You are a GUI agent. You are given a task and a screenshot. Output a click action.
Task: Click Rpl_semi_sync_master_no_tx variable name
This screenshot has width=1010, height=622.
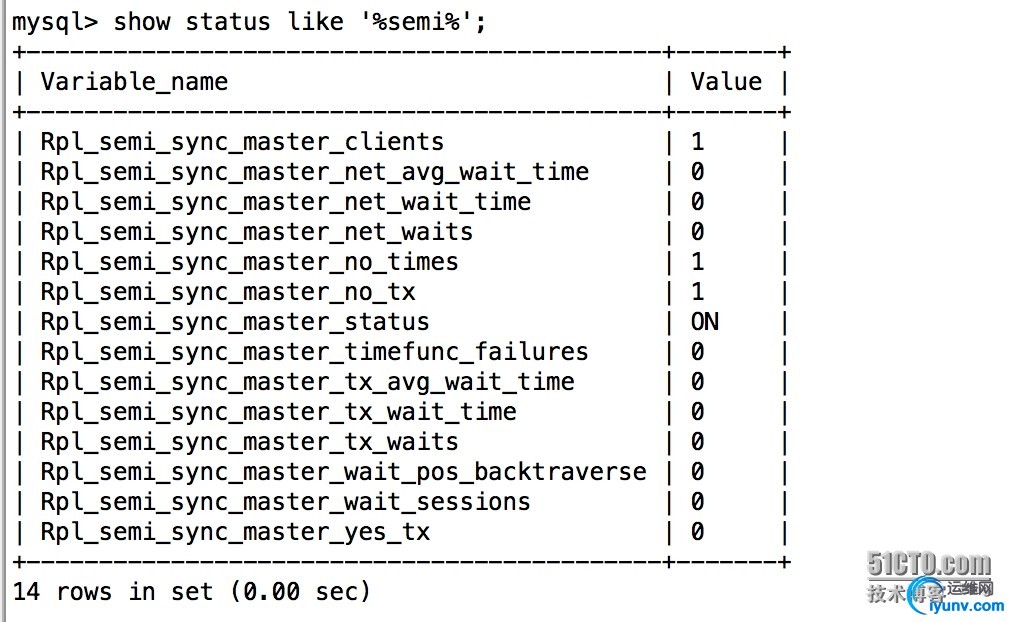(x=227, y=292)
